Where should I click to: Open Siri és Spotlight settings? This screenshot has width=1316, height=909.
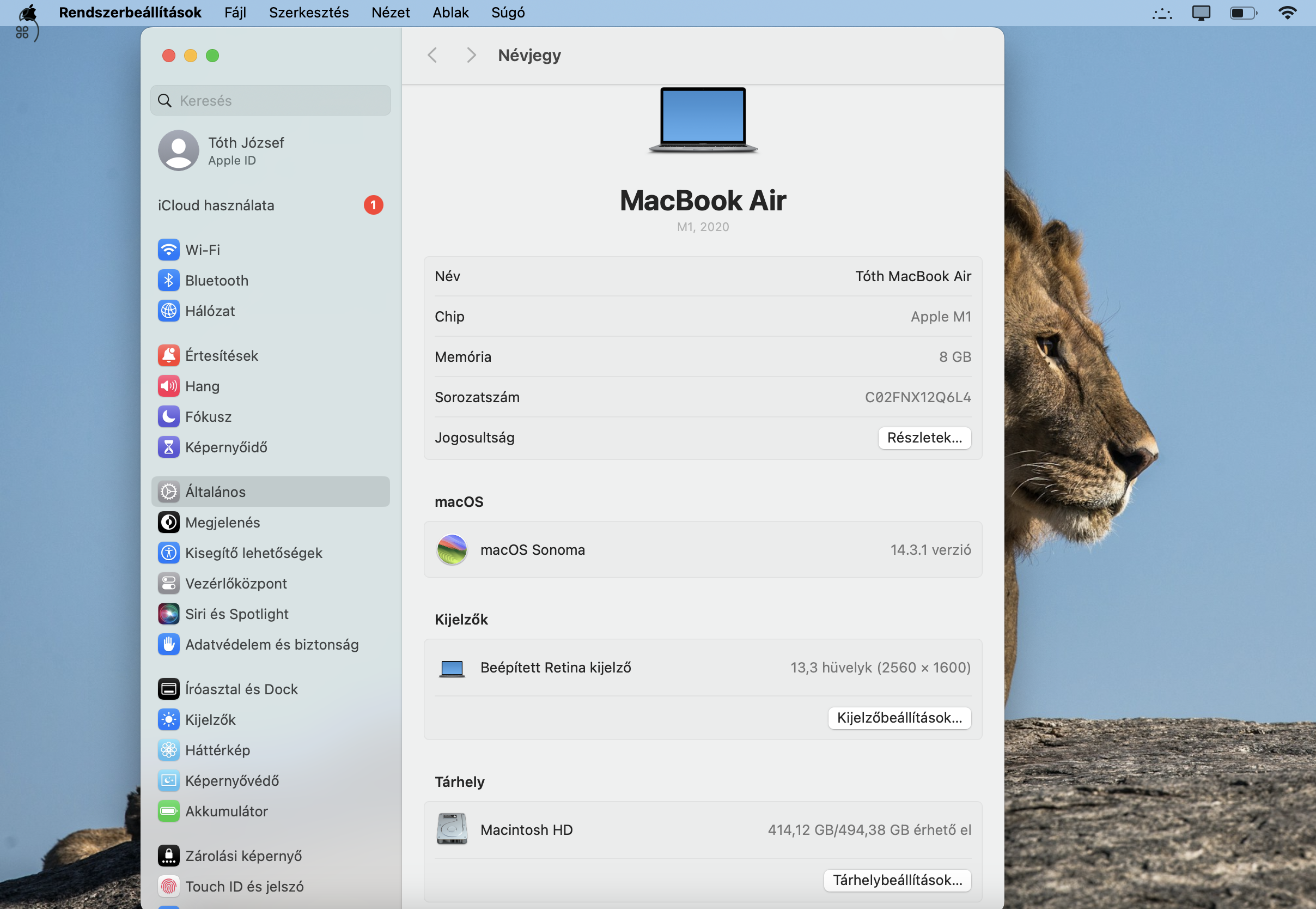(270, 614)
